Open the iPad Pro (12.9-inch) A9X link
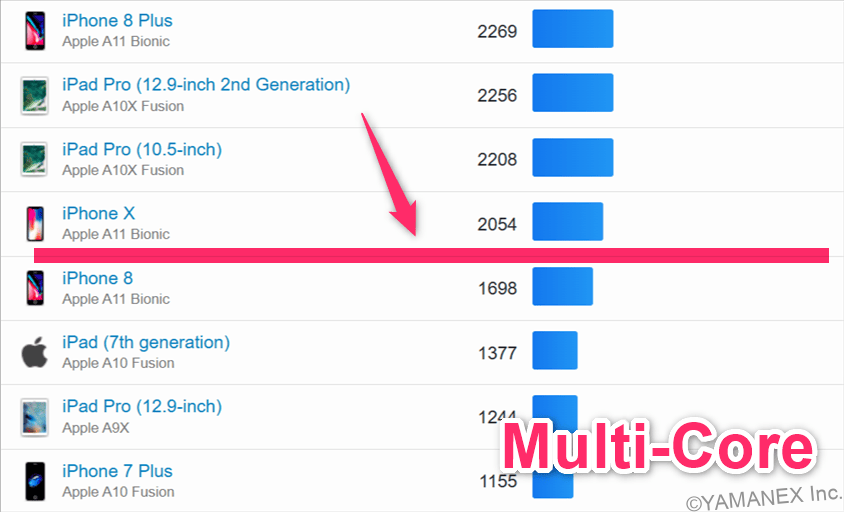The image size is (844, 512). tap(142, 406)
